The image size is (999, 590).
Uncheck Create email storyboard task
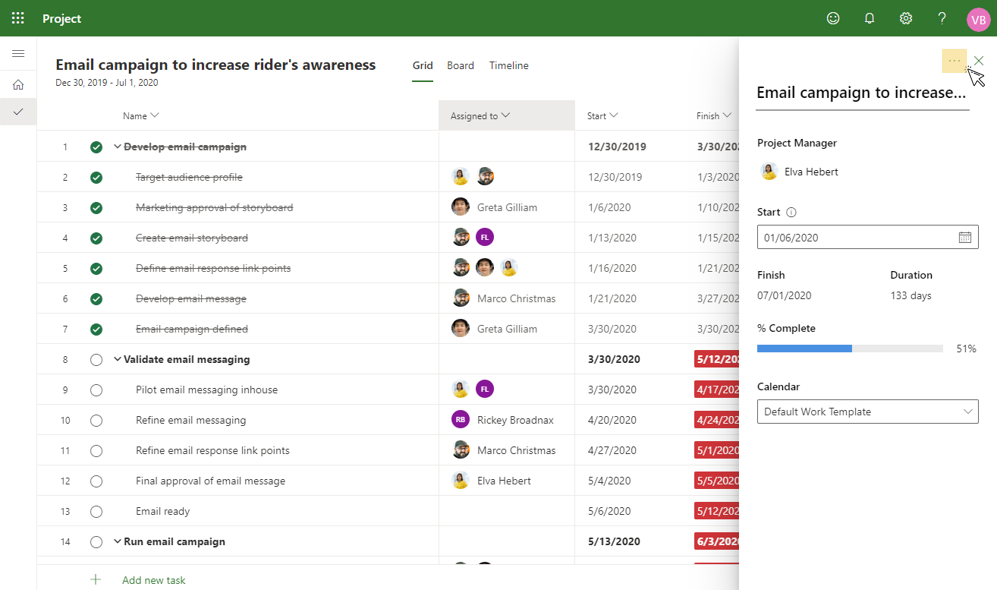(96, 238)
